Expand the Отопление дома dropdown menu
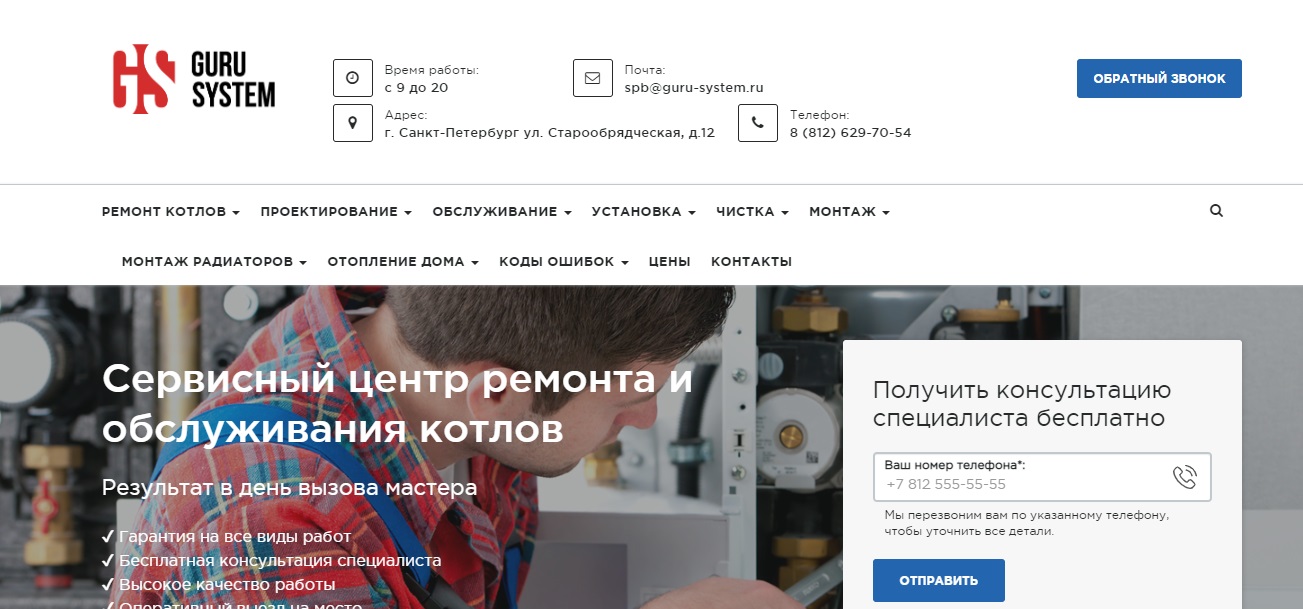This screenshot has height=609, width=1303. (403, 262)
